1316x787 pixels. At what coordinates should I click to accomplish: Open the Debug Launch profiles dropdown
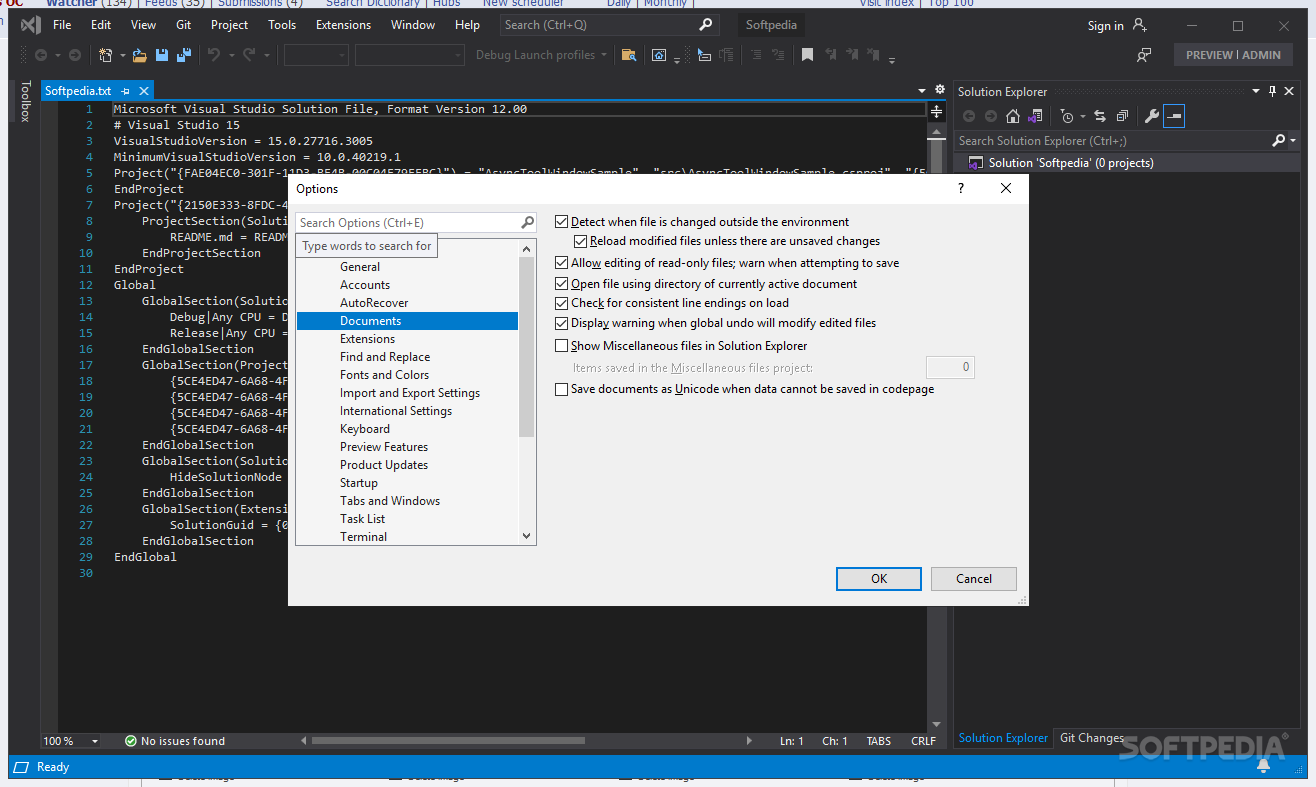pyautogui.click(x=541, y=55)
